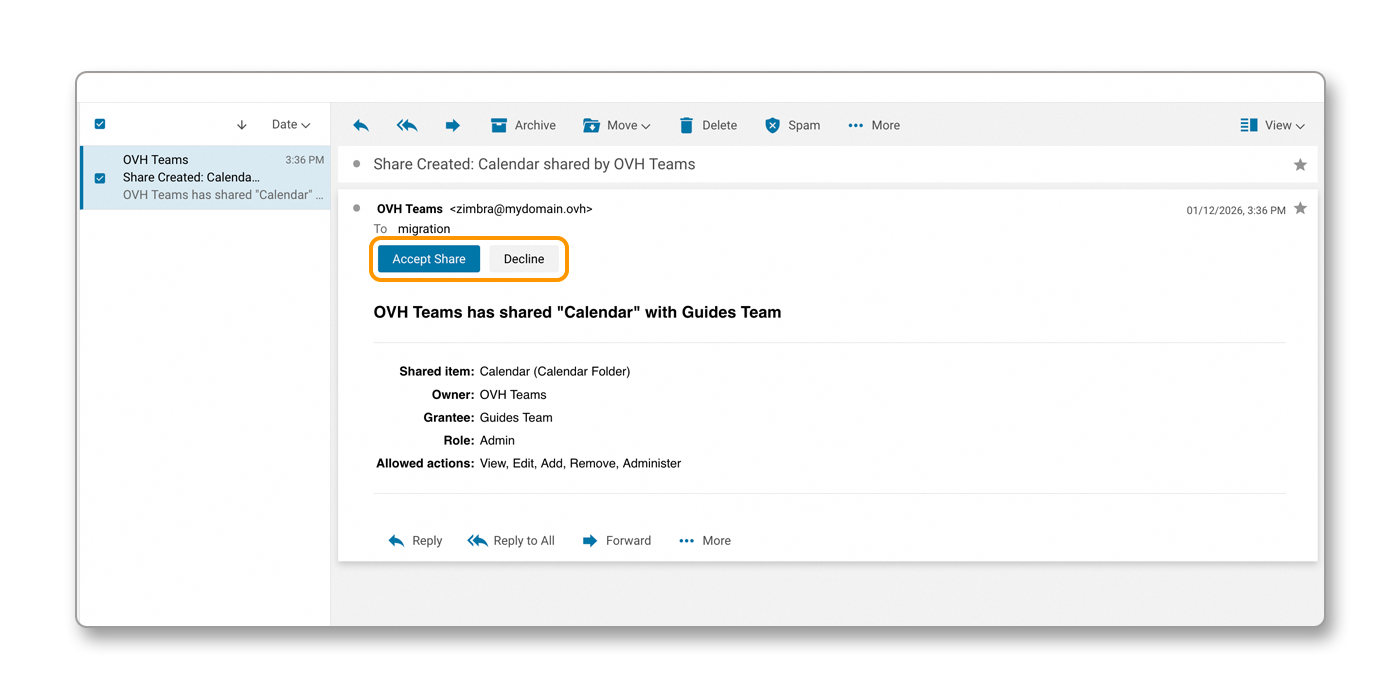1400x700 pixels.
Task: Forward the email using the toolbar forward arrow
Action: 452,125
